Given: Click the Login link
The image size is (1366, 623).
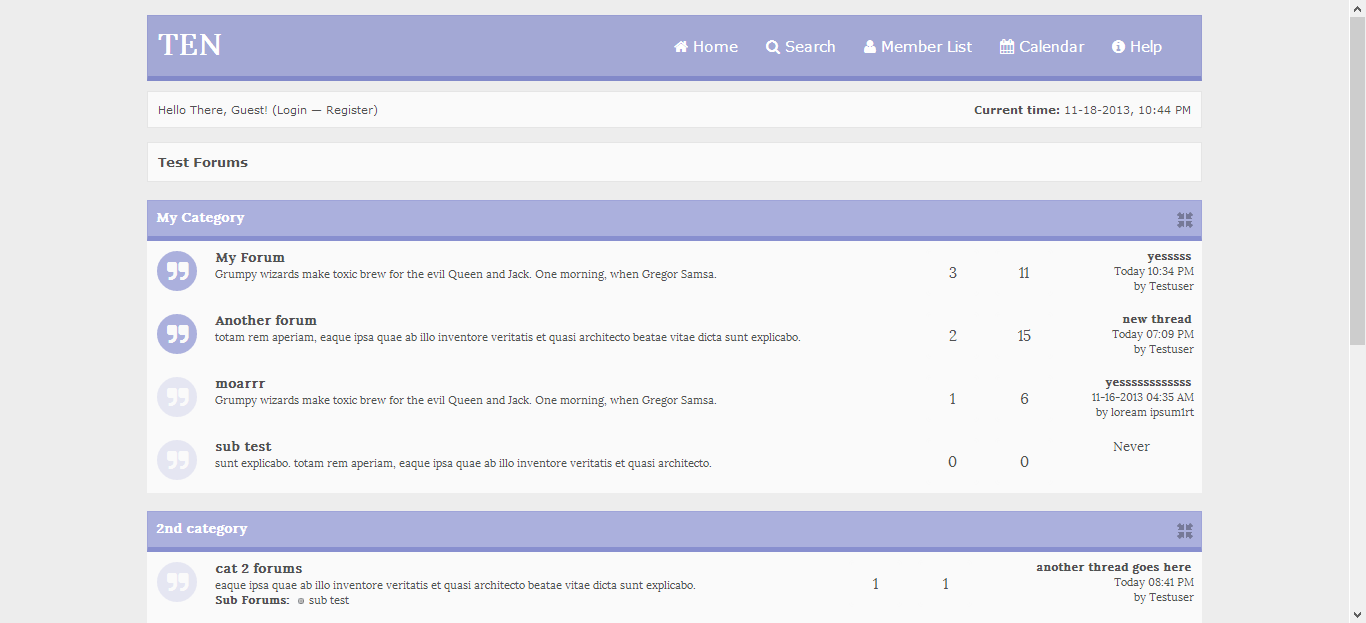Looking at the screenshot, I should (291, 110).
